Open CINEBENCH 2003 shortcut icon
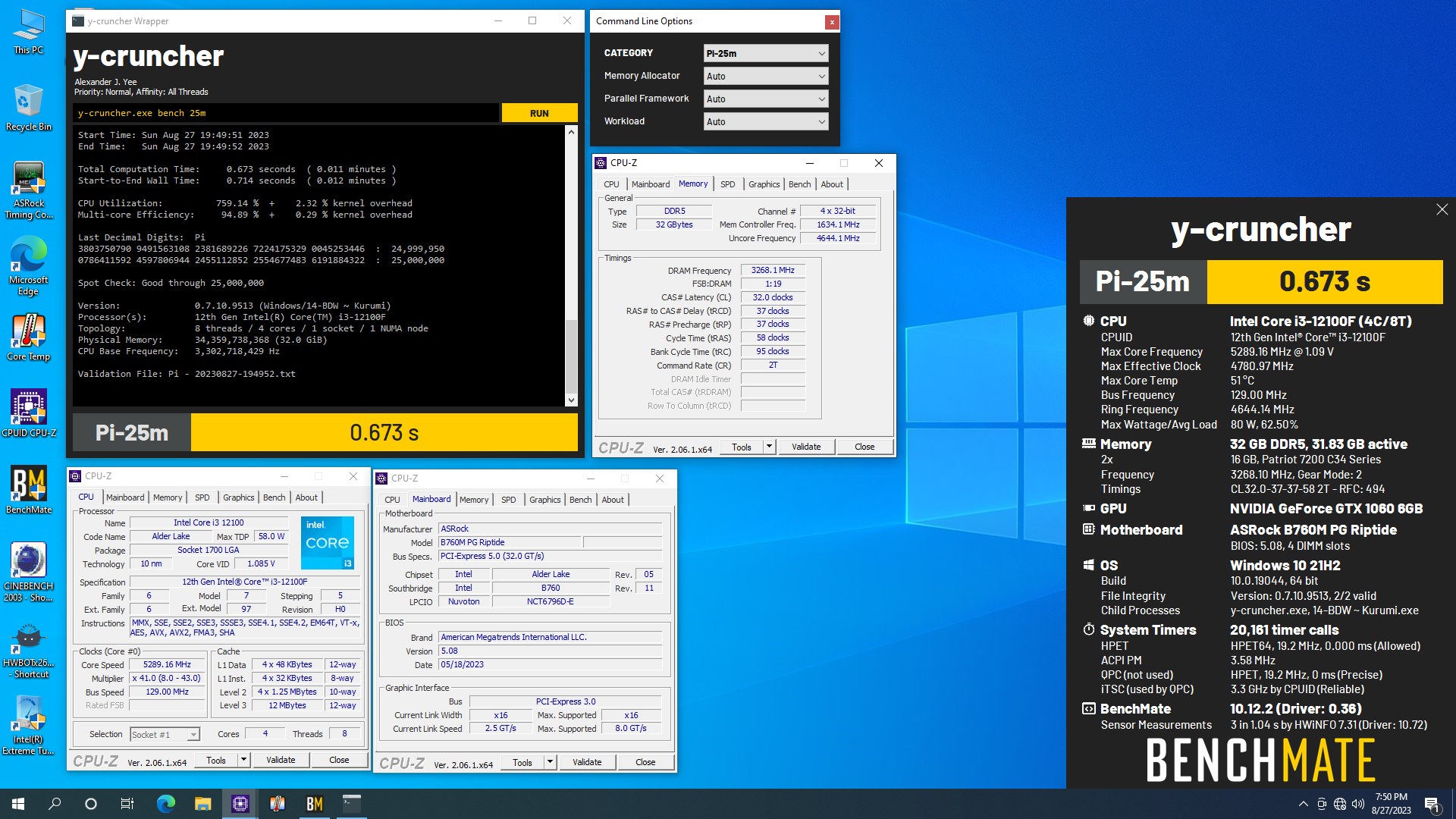This screenshot has width=1456, height=819. click(x=29, y=573)
